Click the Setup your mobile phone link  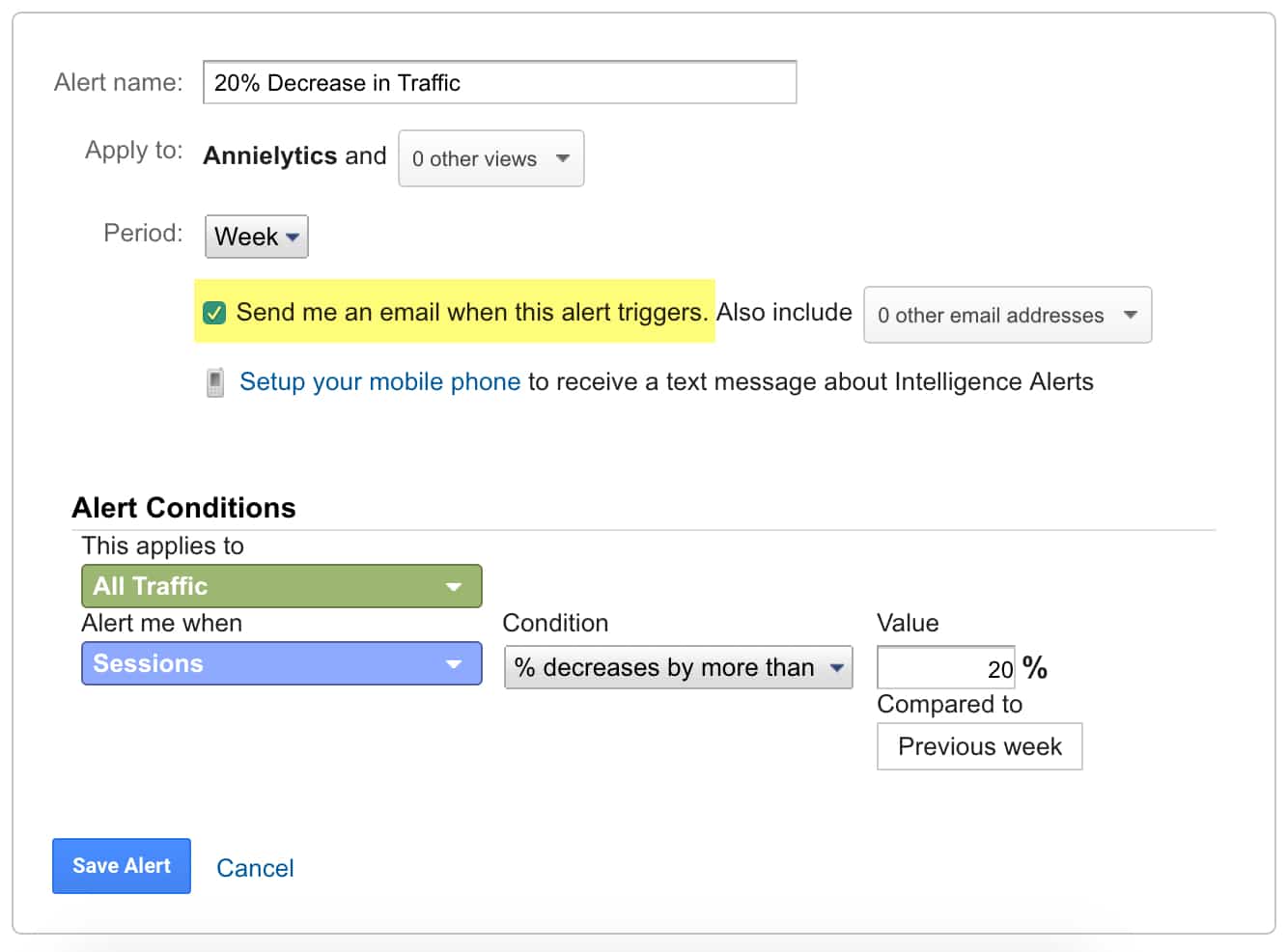pyautogui.click(x=380, y=382)
